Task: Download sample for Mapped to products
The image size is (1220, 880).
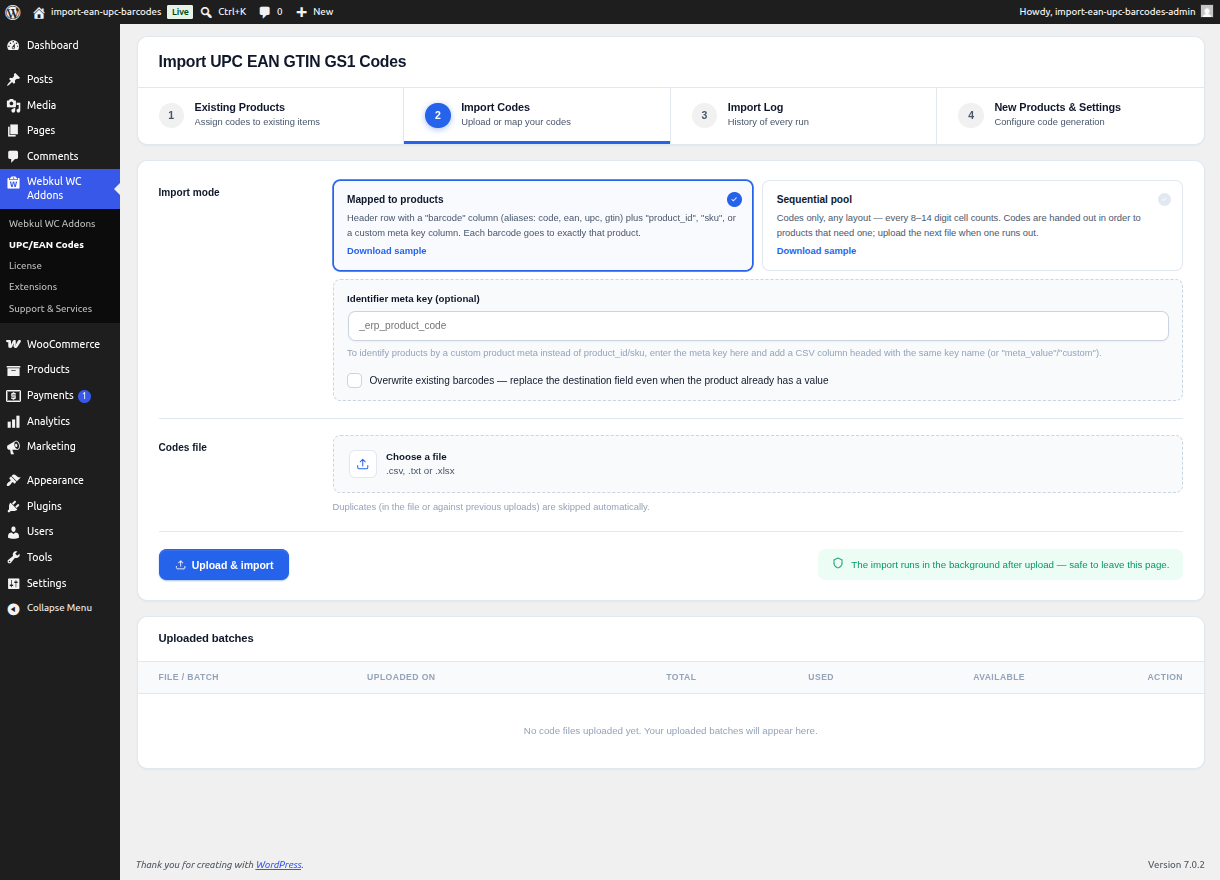Action: (386, 251)
